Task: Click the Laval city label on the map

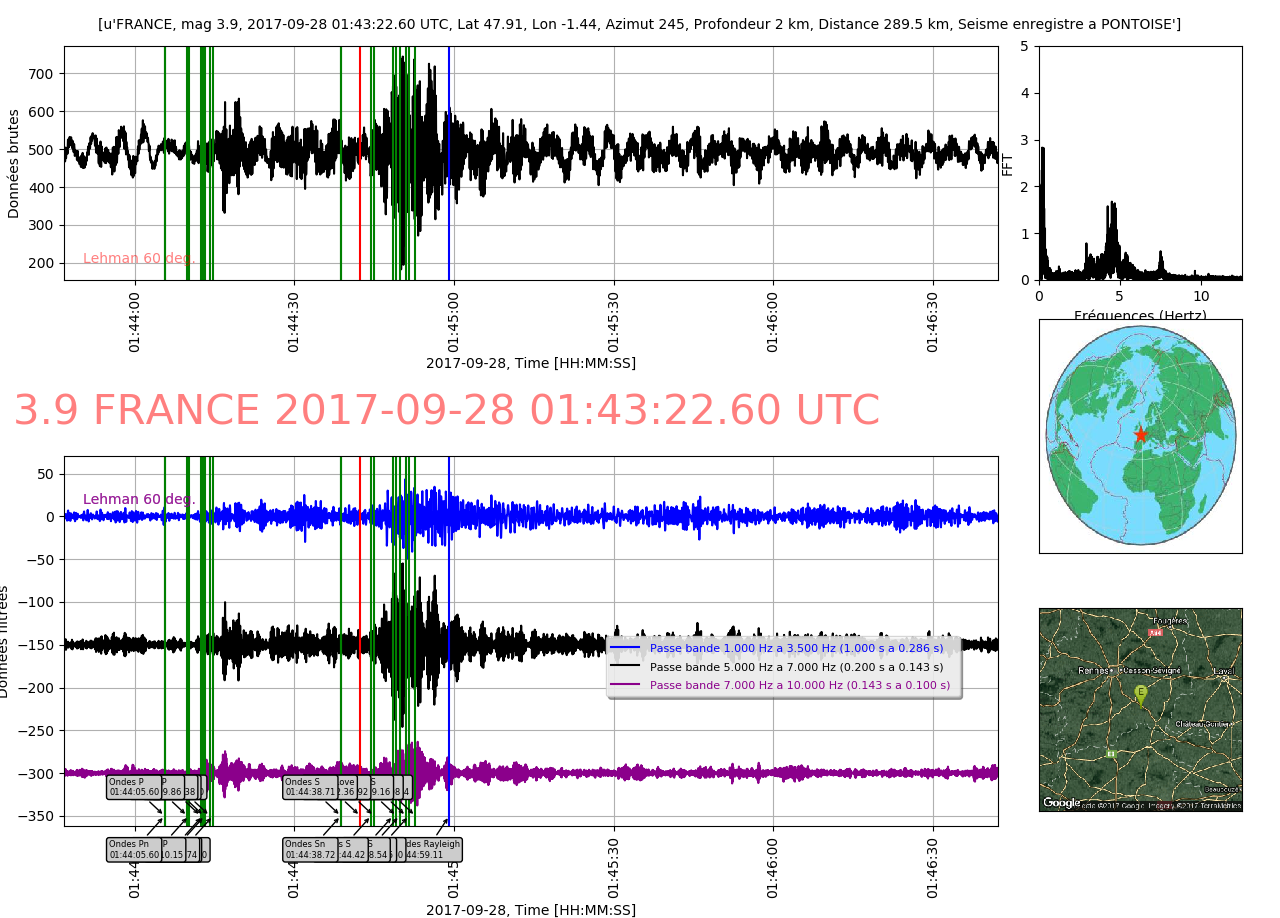Action: pyautogui.click(x=1224, y=671)
